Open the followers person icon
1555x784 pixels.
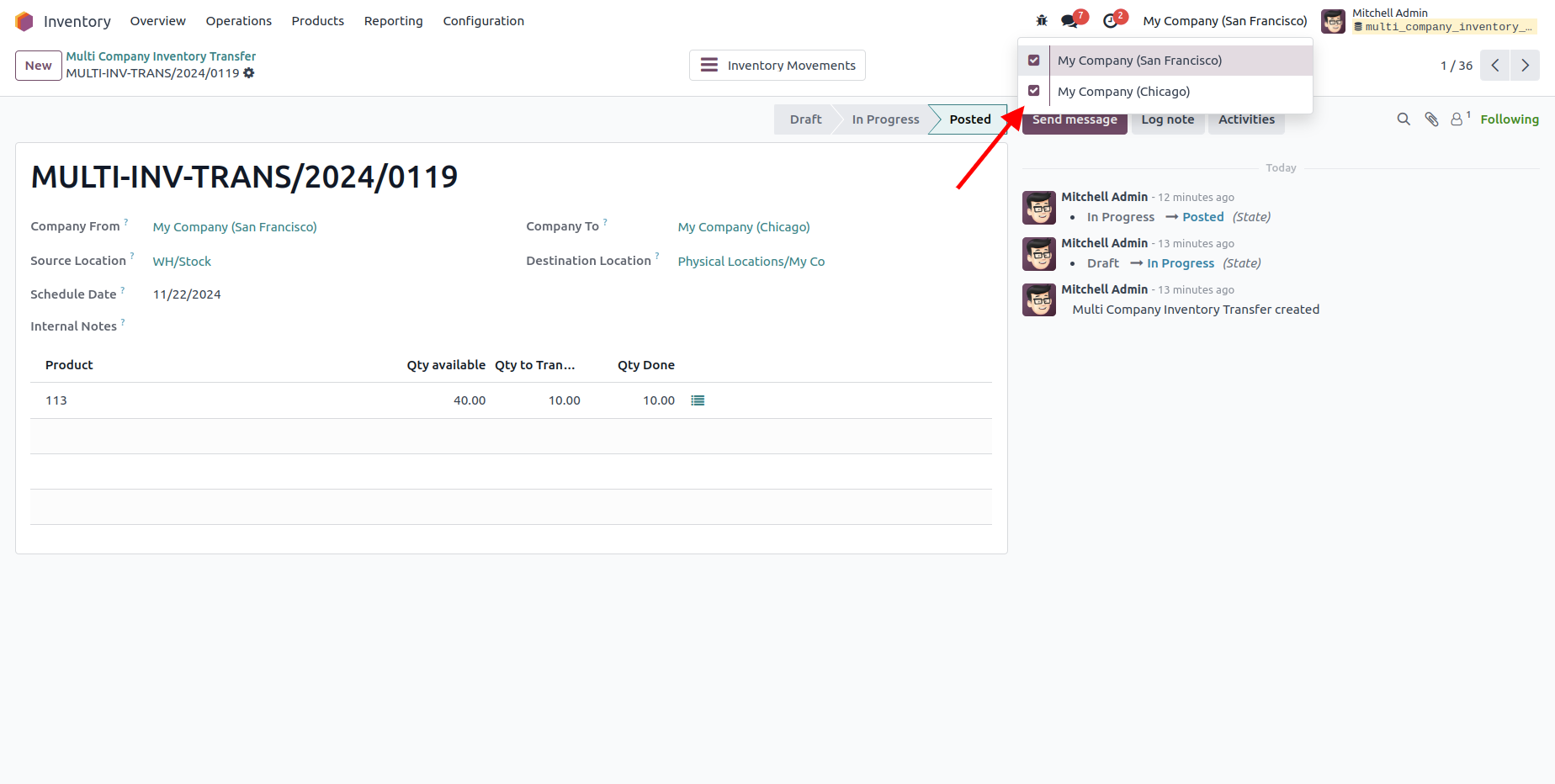click(x=1457, y=119)
